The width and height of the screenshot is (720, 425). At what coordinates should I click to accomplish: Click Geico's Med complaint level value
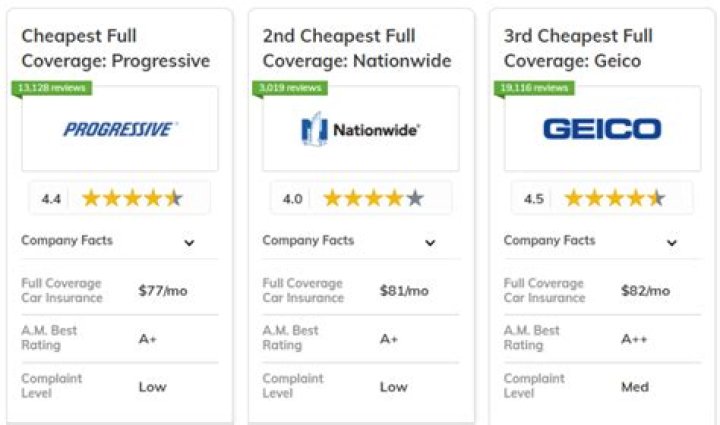tap(635, 386)
